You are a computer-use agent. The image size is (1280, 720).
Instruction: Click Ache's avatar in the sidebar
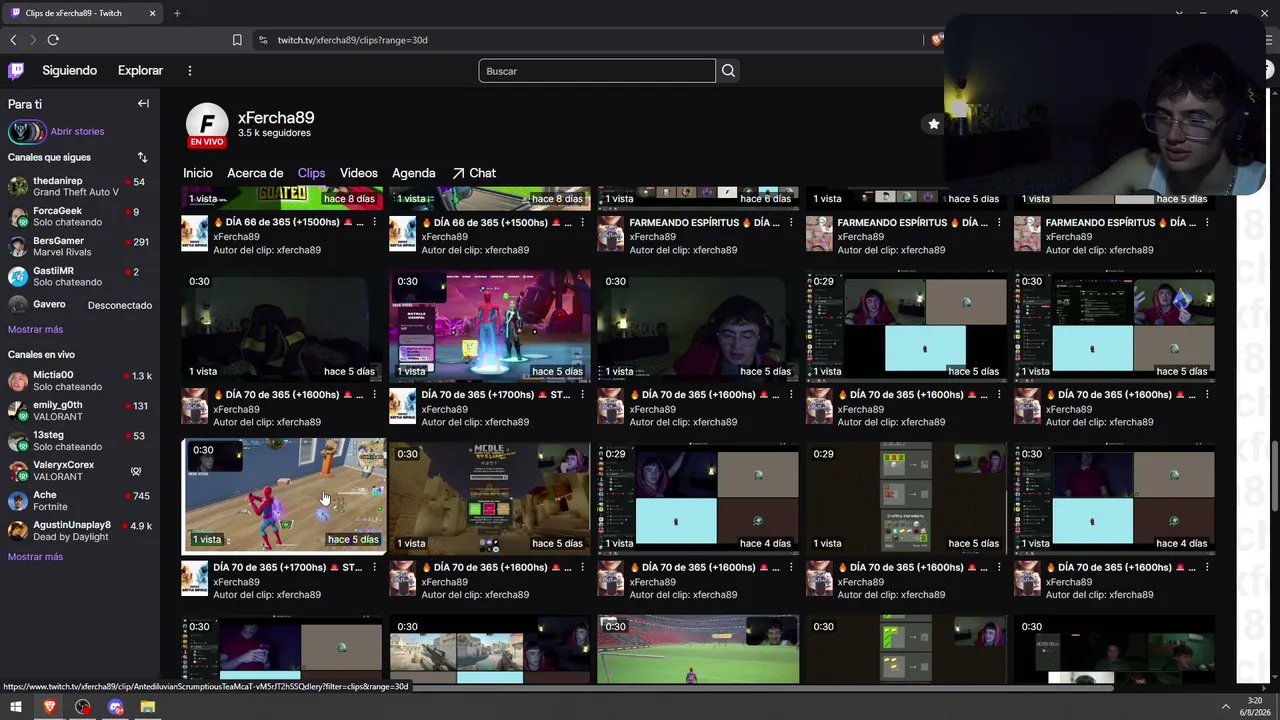coord(18,501)
